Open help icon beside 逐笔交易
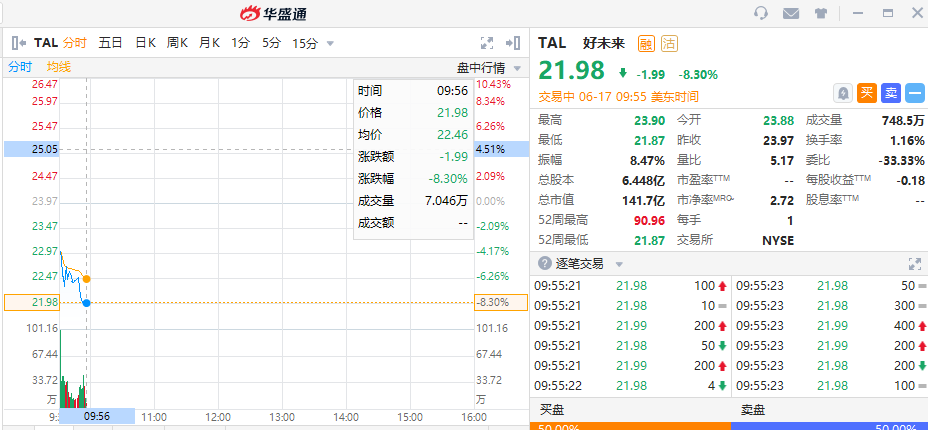The image size is (928, 430). tap(543, 263)
